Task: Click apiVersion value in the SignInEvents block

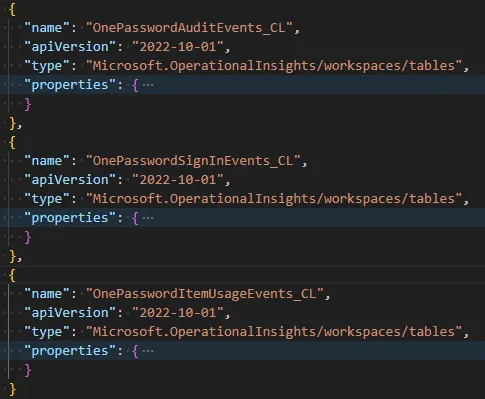Action: (x=178, y=180)
